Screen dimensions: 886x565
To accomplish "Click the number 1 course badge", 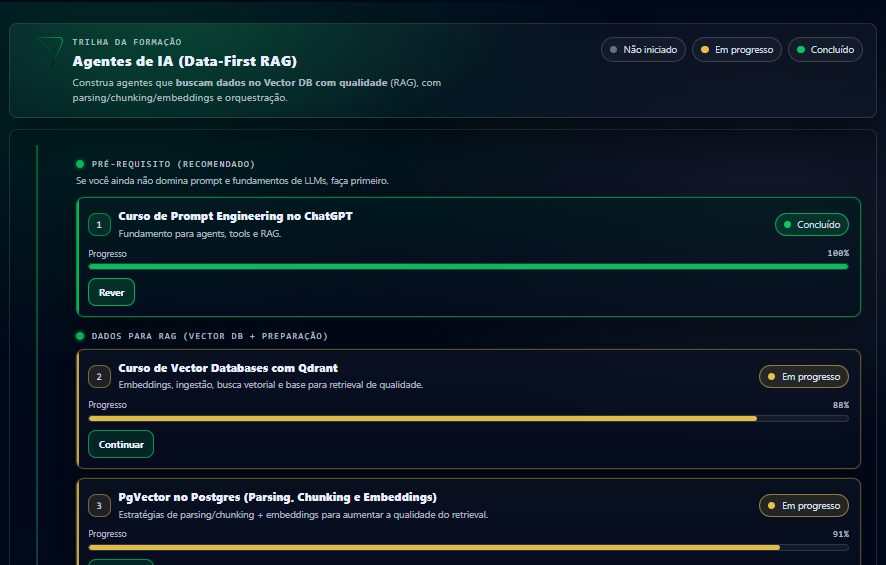I will tap(99, 225).
